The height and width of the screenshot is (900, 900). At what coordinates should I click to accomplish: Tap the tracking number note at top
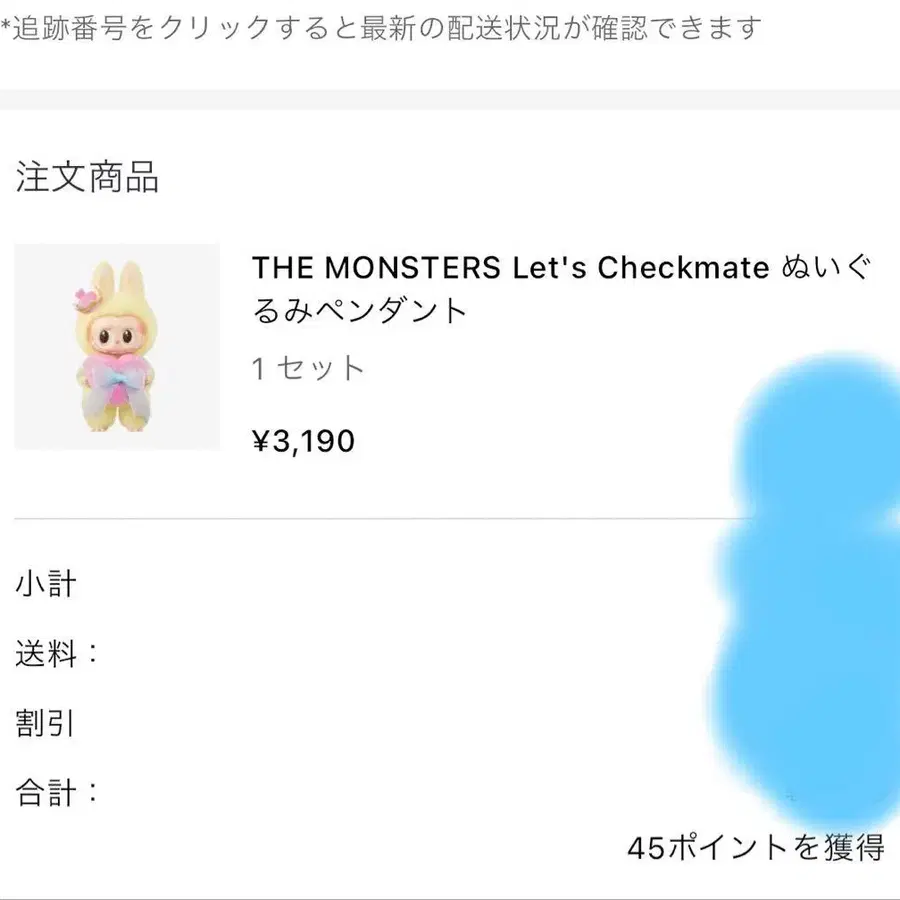click(x=385, y=28)
